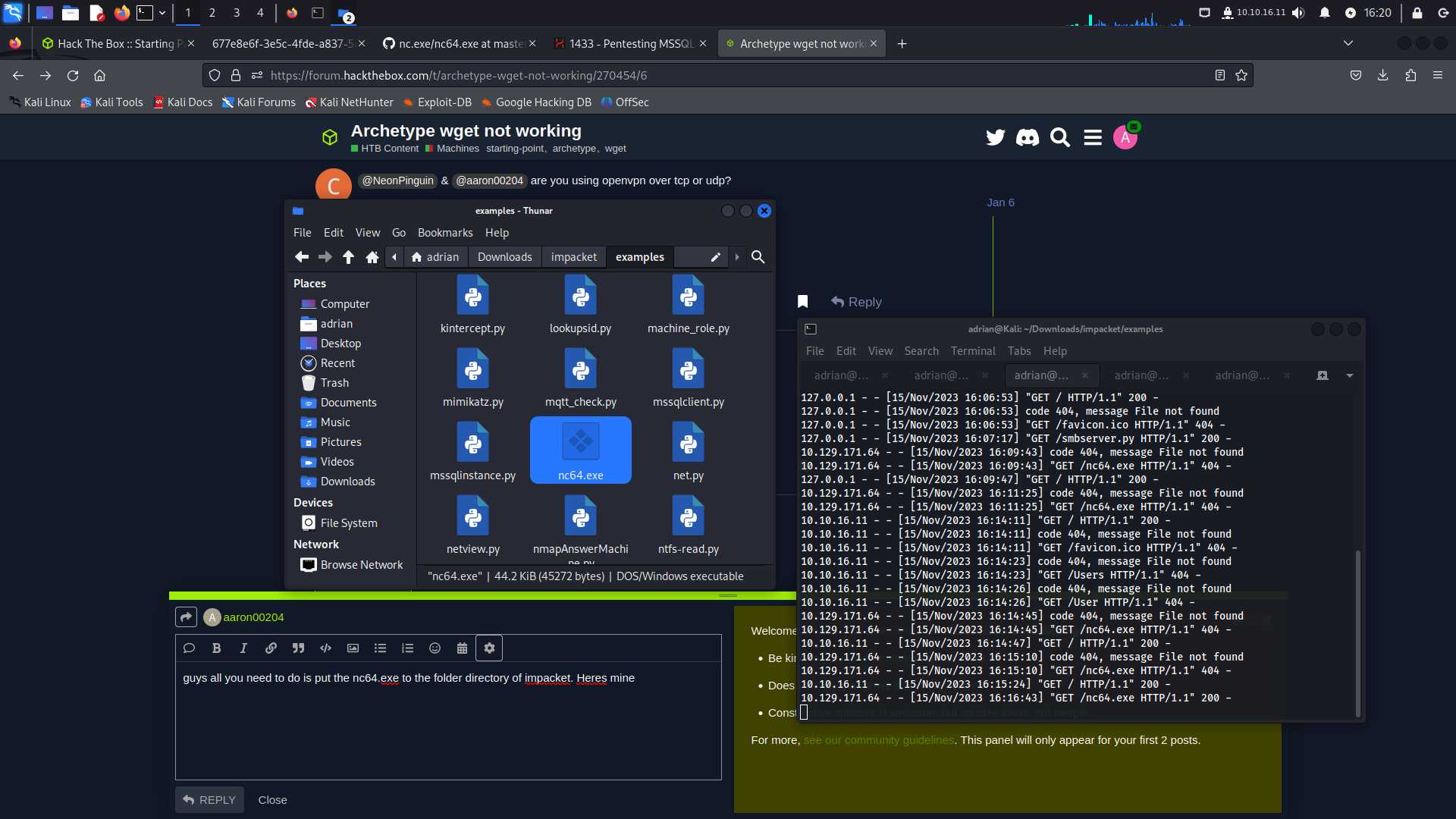Upload an image in reply editor
The width and height of the screenshot is (1456, 819).
click(353, 648)
